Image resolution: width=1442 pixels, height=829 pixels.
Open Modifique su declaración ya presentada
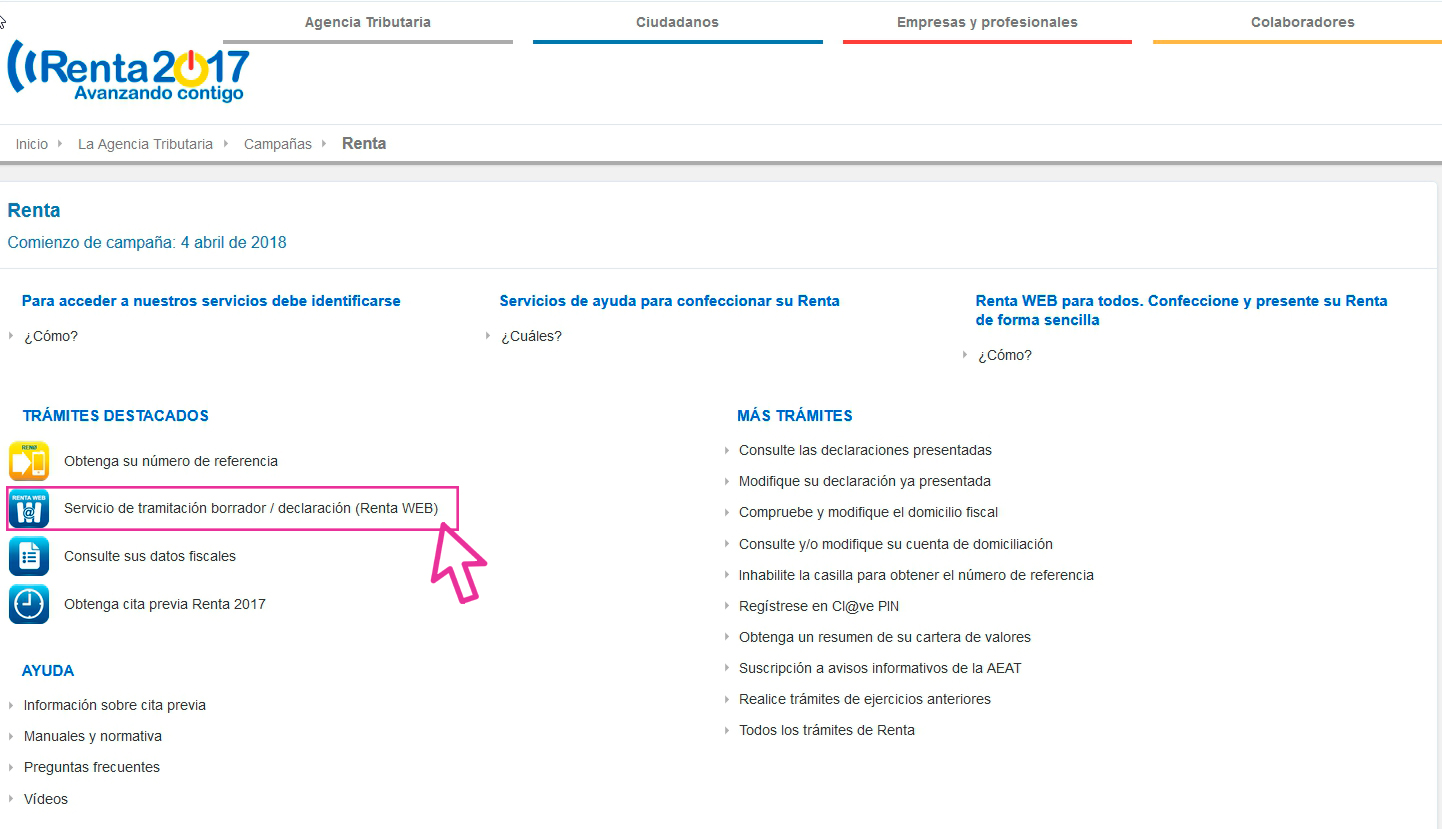[865, 481]
